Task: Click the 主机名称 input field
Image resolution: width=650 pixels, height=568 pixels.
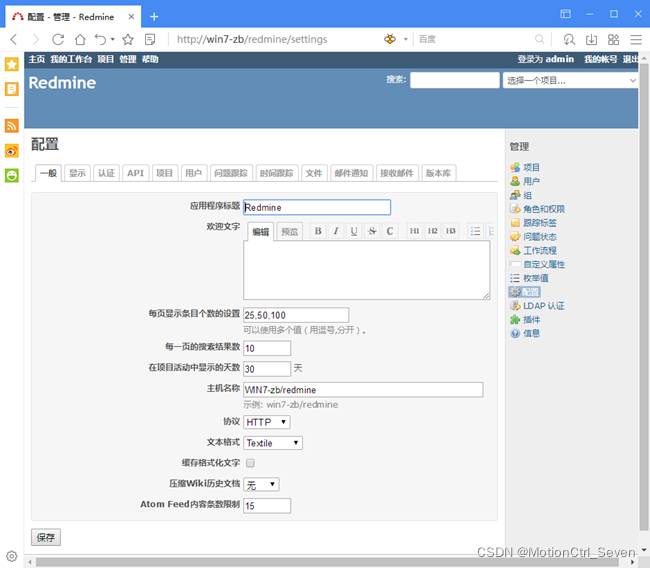Action: (363, 390)
